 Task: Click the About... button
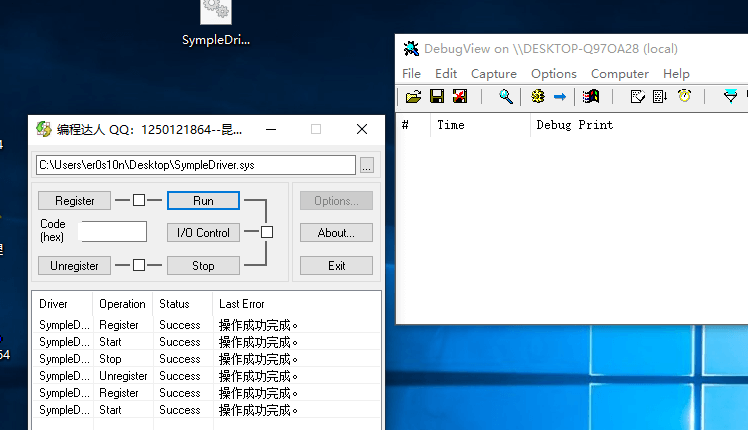click(x=336, y=233)
